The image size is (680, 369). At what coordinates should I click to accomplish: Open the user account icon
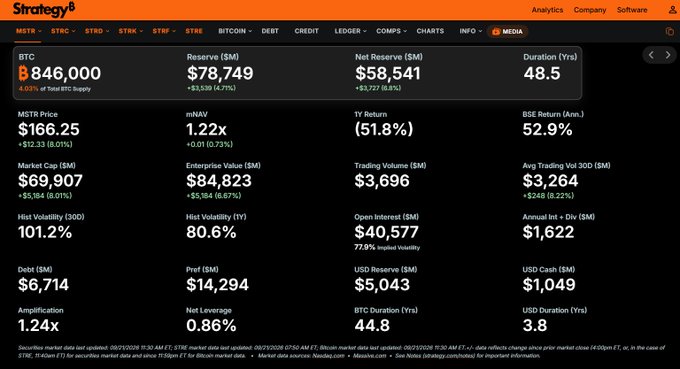coord(673,10)
